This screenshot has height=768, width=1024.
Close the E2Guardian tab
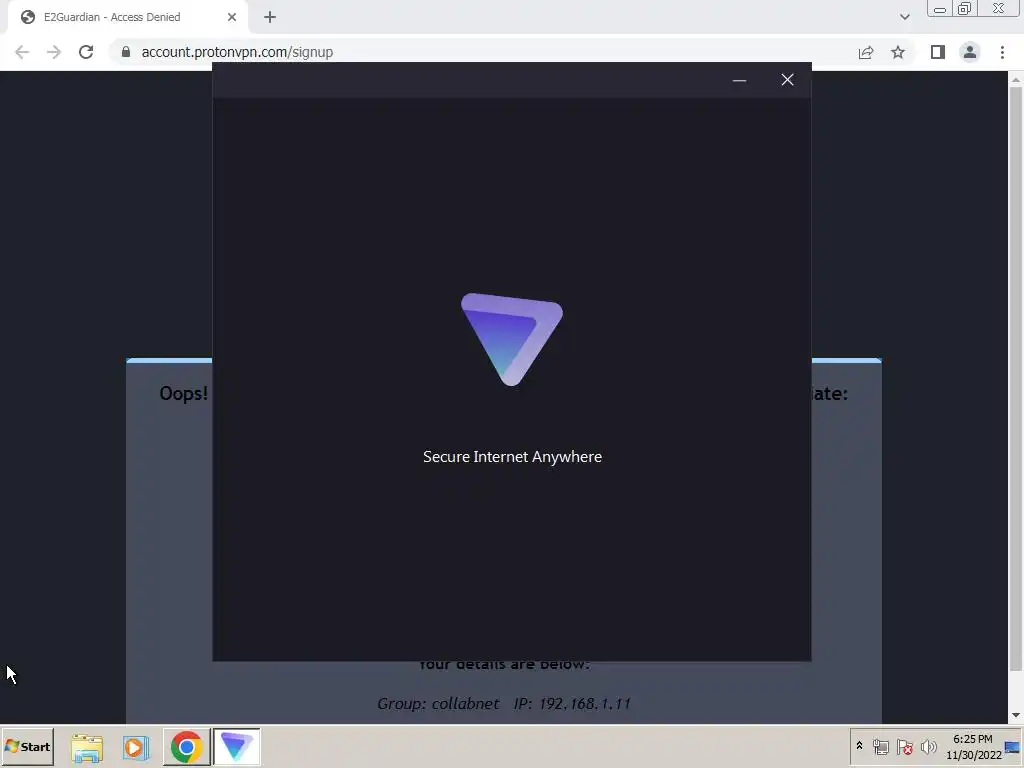tap(232, 17)
